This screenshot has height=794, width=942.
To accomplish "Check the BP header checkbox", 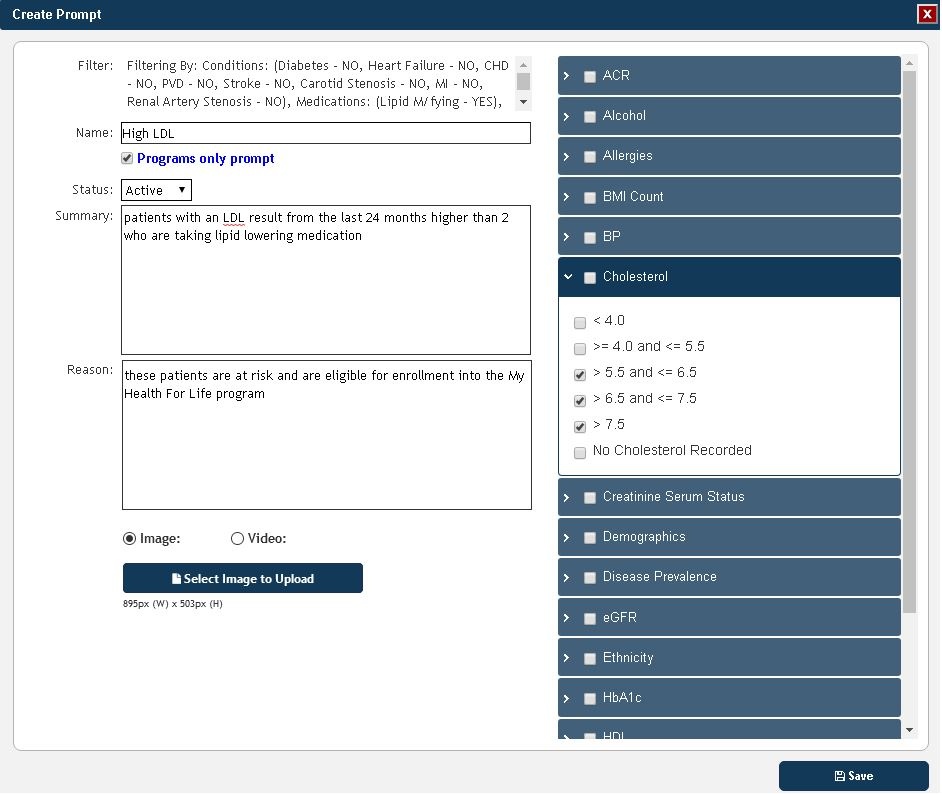I will click(x=590, y=237).
